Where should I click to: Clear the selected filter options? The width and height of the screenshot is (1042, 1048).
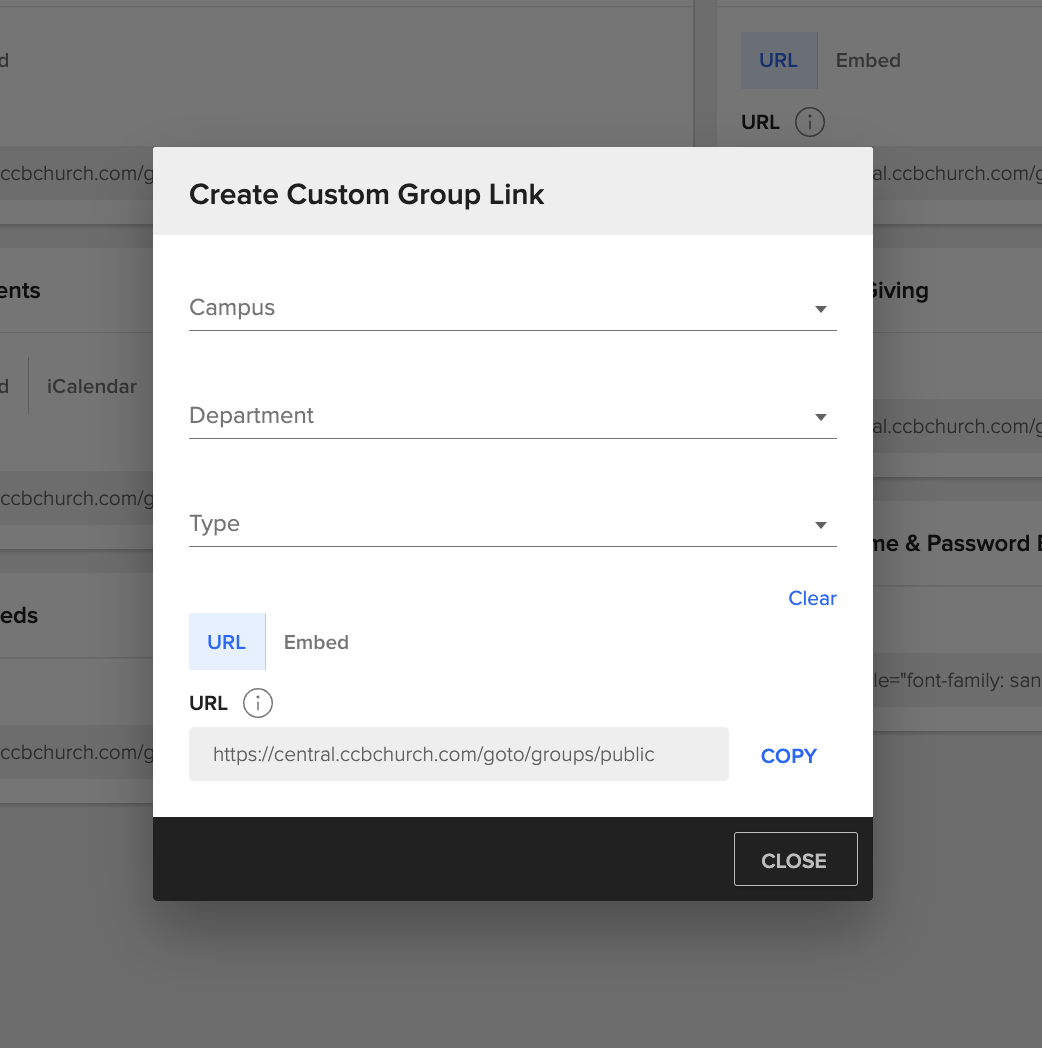coord(812,598)
